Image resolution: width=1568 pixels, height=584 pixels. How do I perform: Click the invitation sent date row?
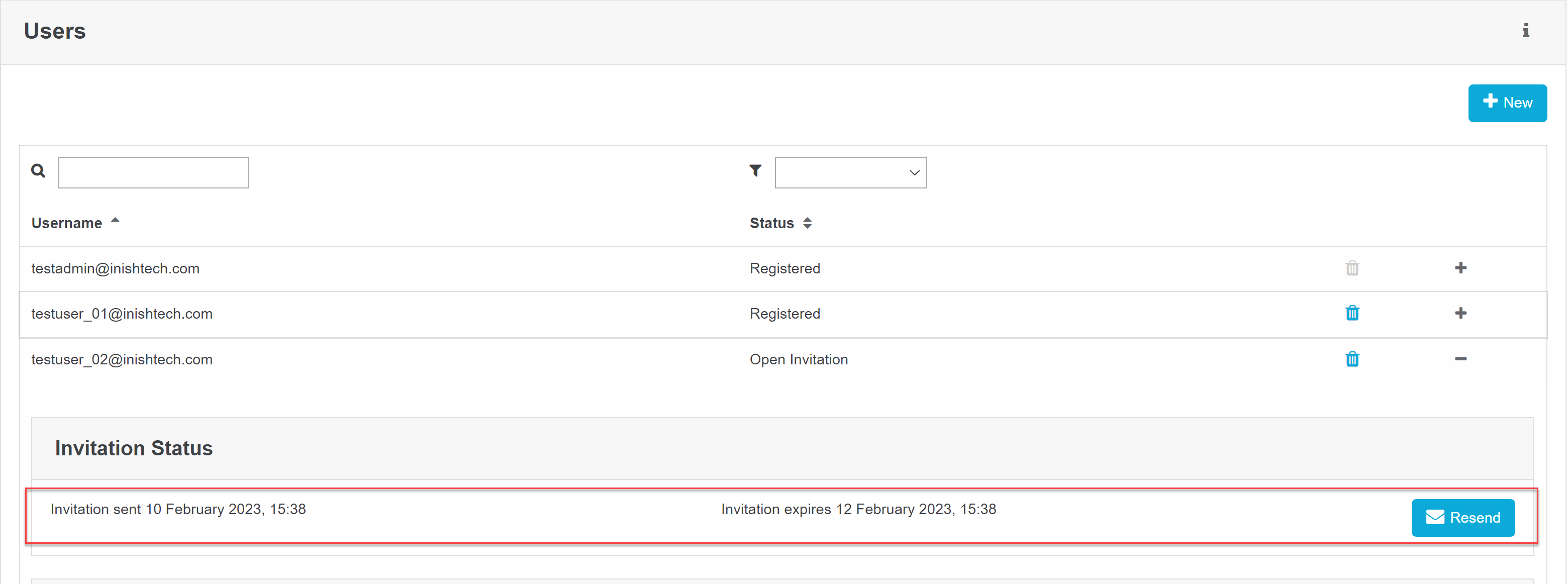tap(179, 509)
